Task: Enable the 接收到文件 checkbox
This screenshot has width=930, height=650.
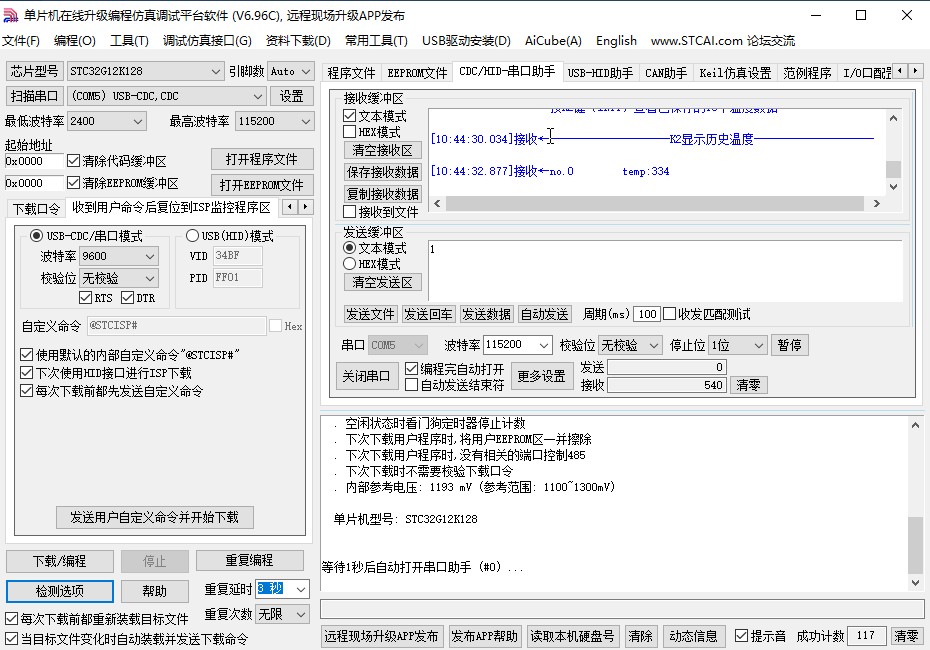Action: point(350,212)
